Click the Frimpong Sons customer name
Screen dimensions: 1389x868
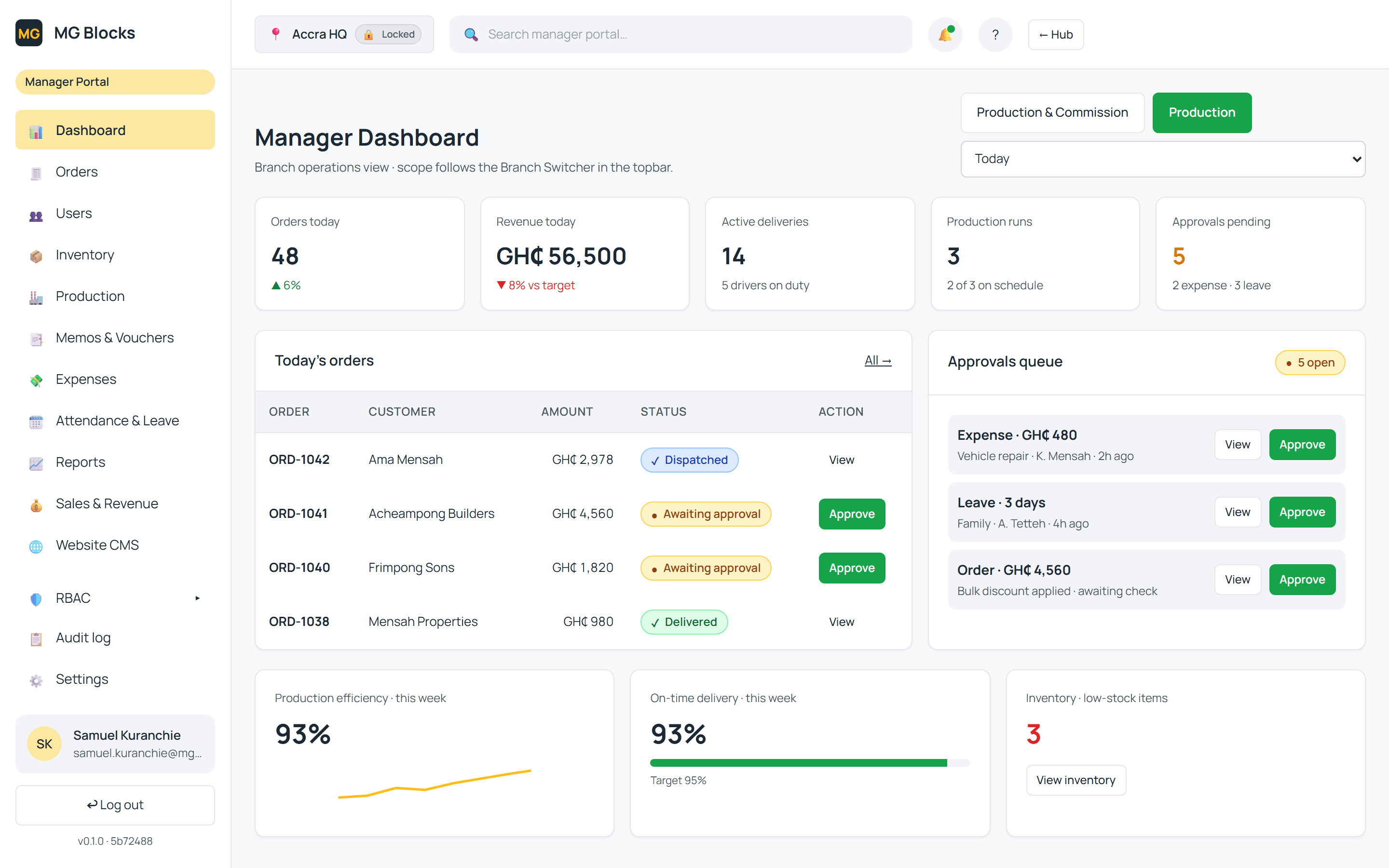click(x=411, y=568)
